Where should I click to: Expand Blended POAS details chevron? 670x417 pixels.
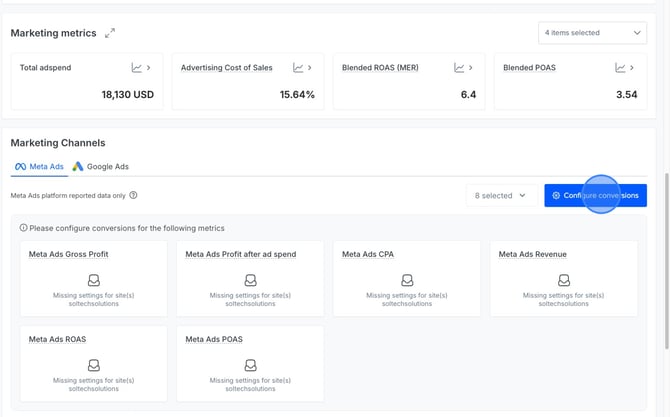coord(633,68)
